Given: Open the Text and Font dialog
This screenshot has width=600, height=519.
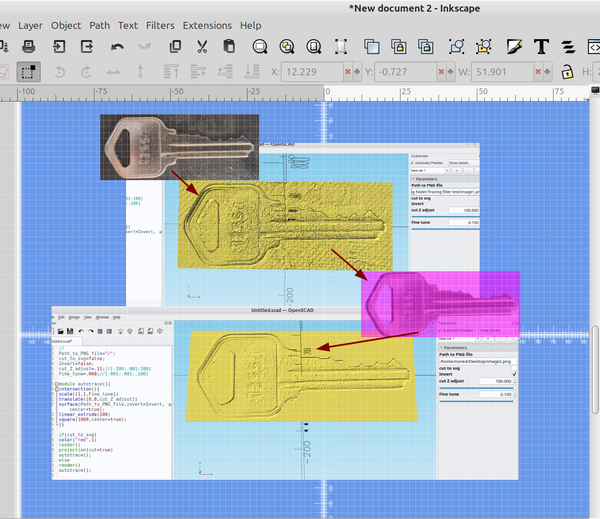Looking at the screenshot, I should [541, 47].
